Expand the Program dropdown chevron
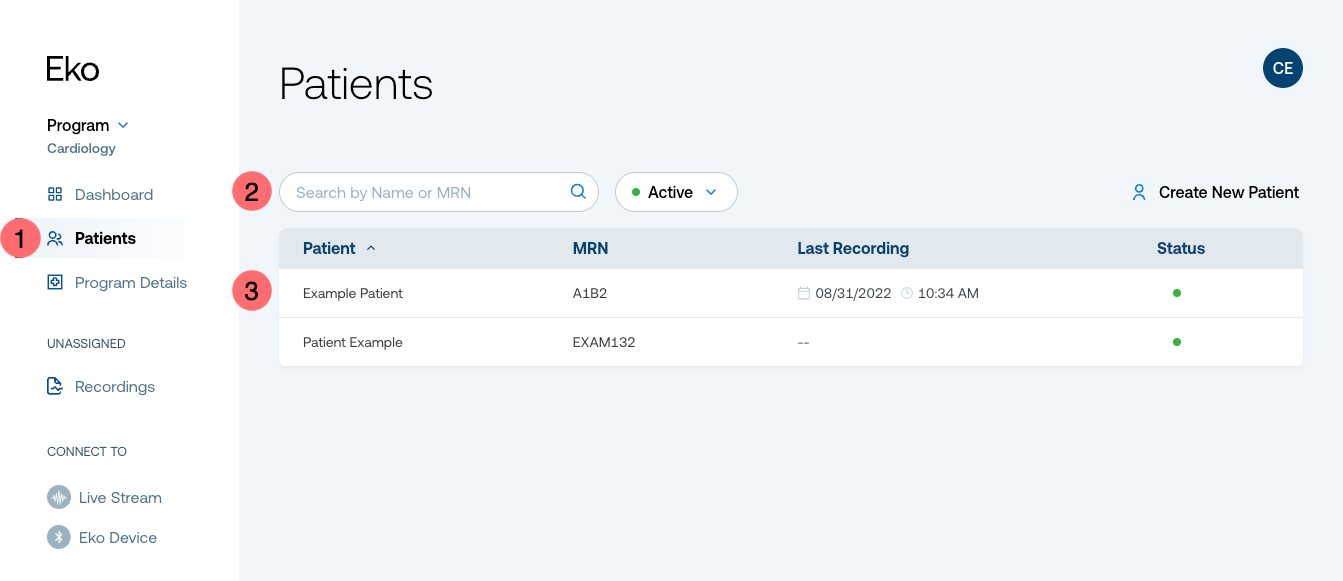This screenshot has height=581, width=1343. coord(123,125)
